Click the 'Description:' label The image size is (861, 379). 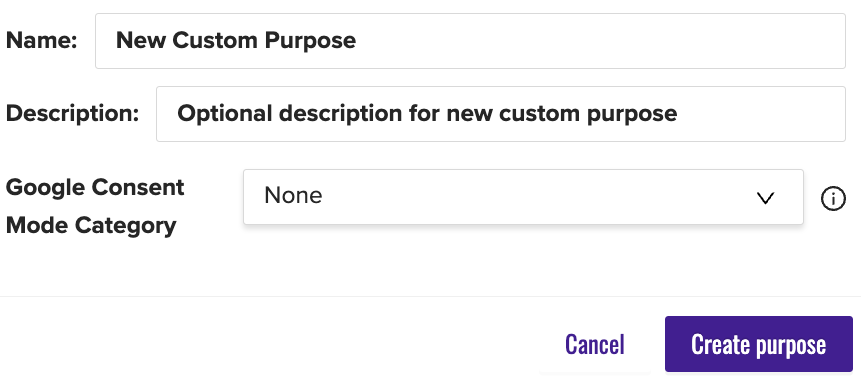pyautogui.click(x=72, y=114)
